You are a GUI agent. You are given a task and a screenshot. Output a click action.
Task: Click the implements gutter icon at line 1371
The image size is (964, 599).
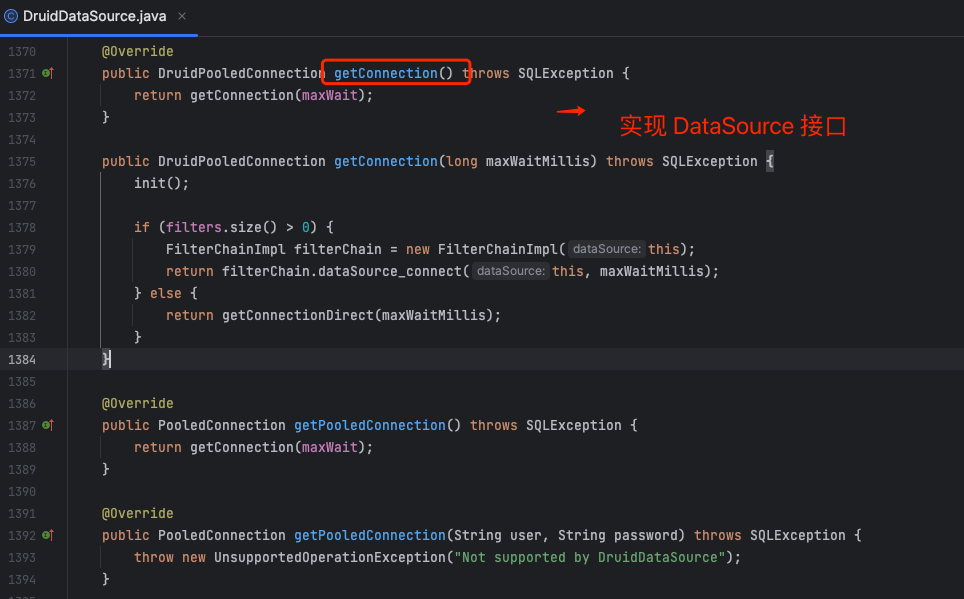click(47, 73)
